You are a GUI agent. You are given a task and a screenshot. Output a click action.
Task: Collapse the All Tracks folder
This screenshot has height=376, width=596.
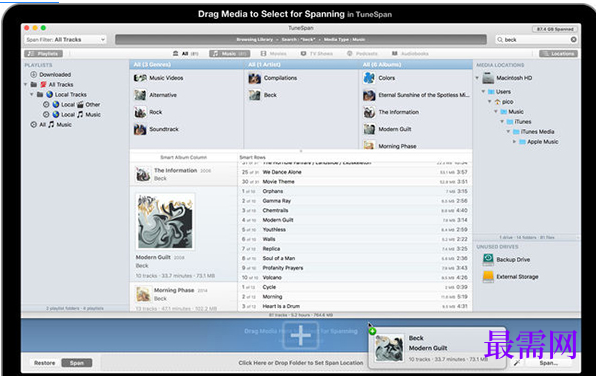coord(25,84)
